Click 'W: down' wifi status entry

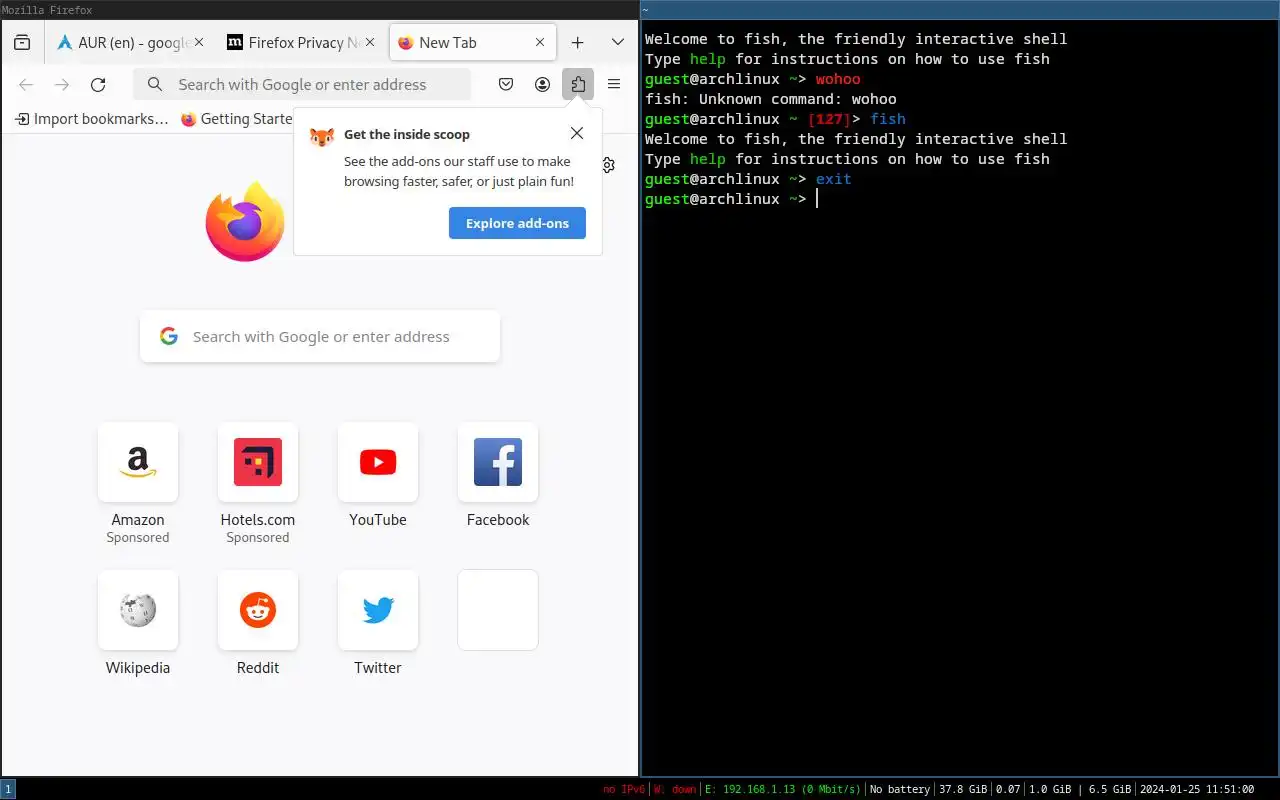coord(675,790)
